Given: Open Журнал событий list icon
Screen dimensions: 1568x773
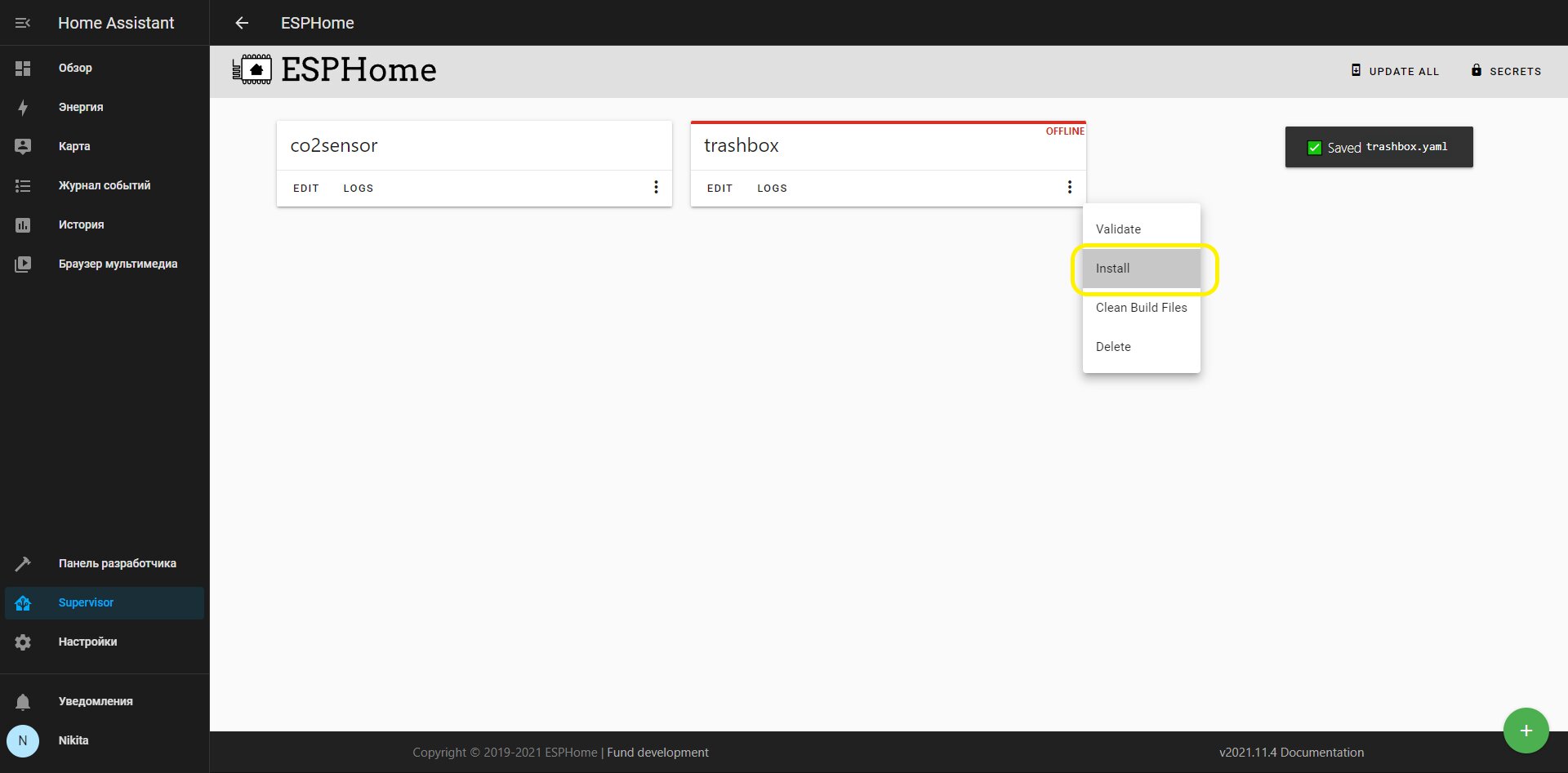Looking at the screenshot, I should (x=23, y=185).
